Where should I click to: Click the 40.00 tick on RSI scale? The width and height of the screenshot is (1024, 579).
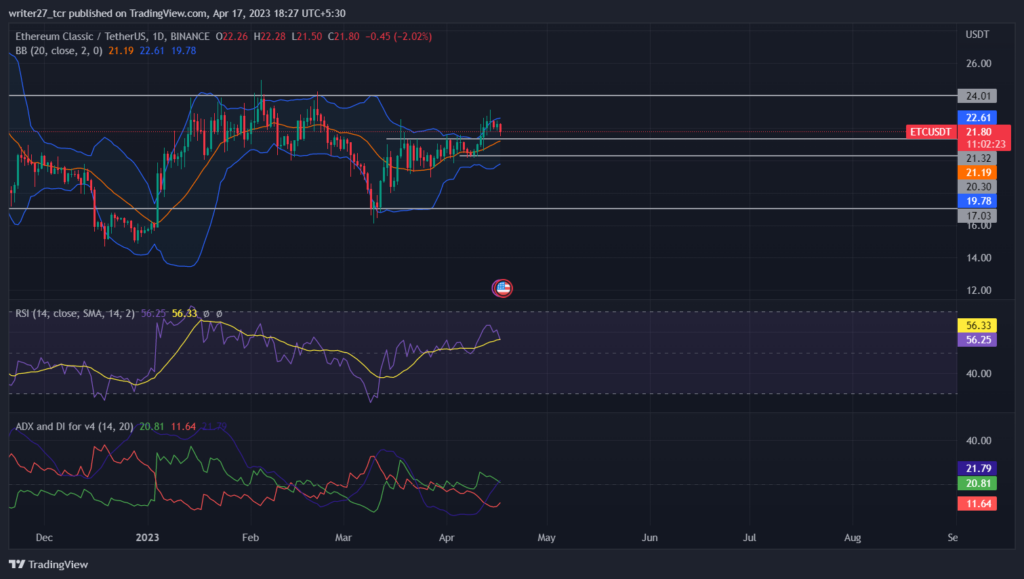click(978, 373)
